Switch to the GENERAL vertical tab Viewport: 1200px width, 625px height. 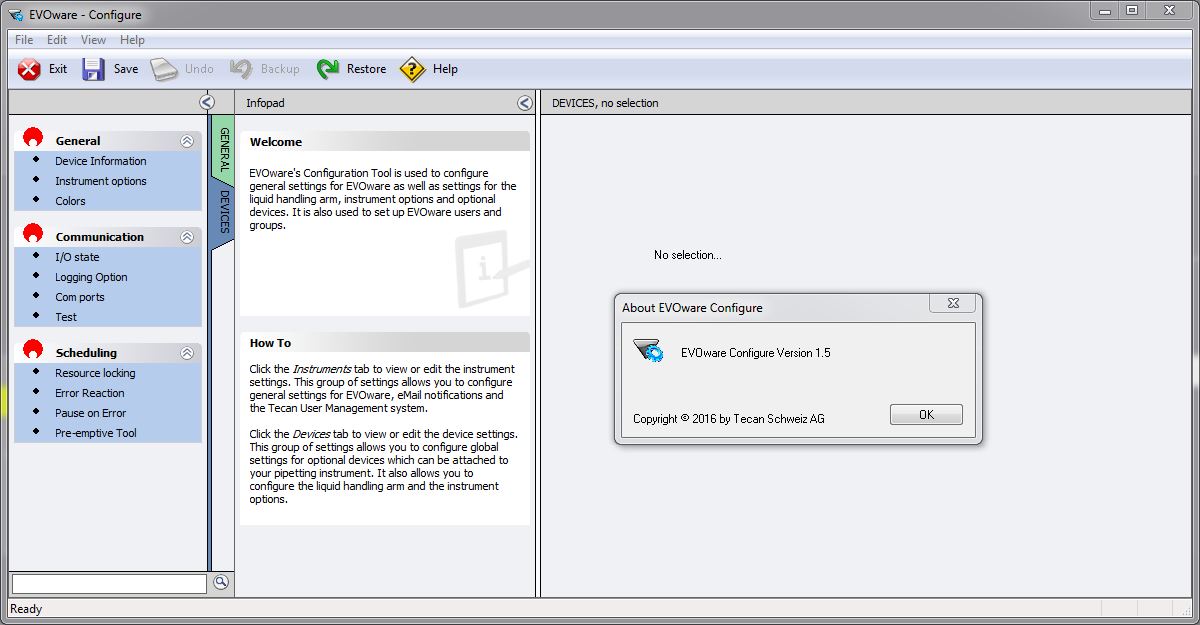tap(224, 148)
